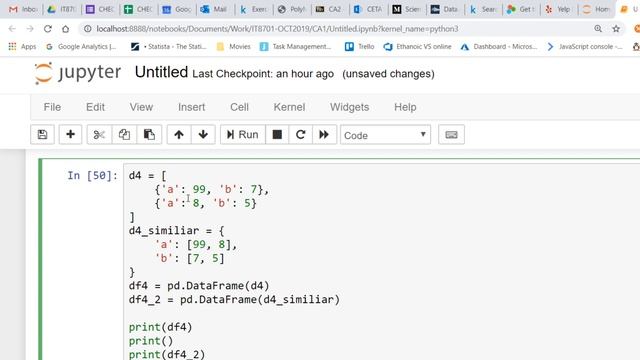Screen dimensions: 640x360
Task: Insert a cell below with the plus icon
Action: [70, 135]
